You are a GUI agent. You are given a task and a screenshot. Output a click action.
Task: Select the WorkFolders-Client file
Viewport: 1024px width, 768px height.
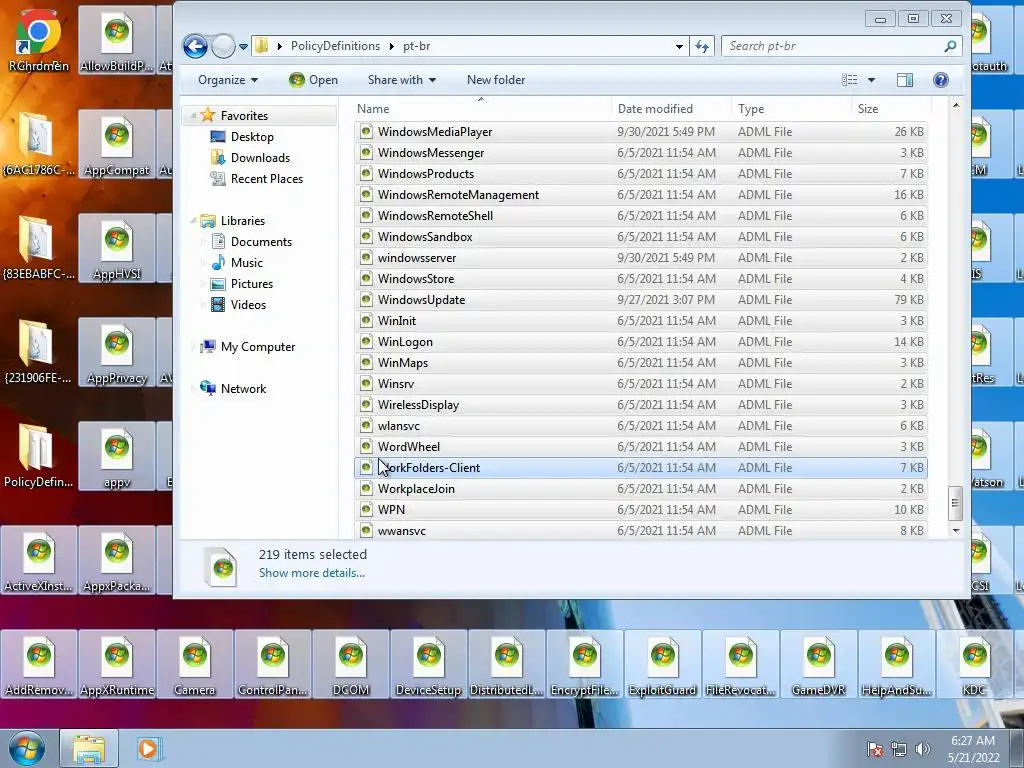(640, 468)
